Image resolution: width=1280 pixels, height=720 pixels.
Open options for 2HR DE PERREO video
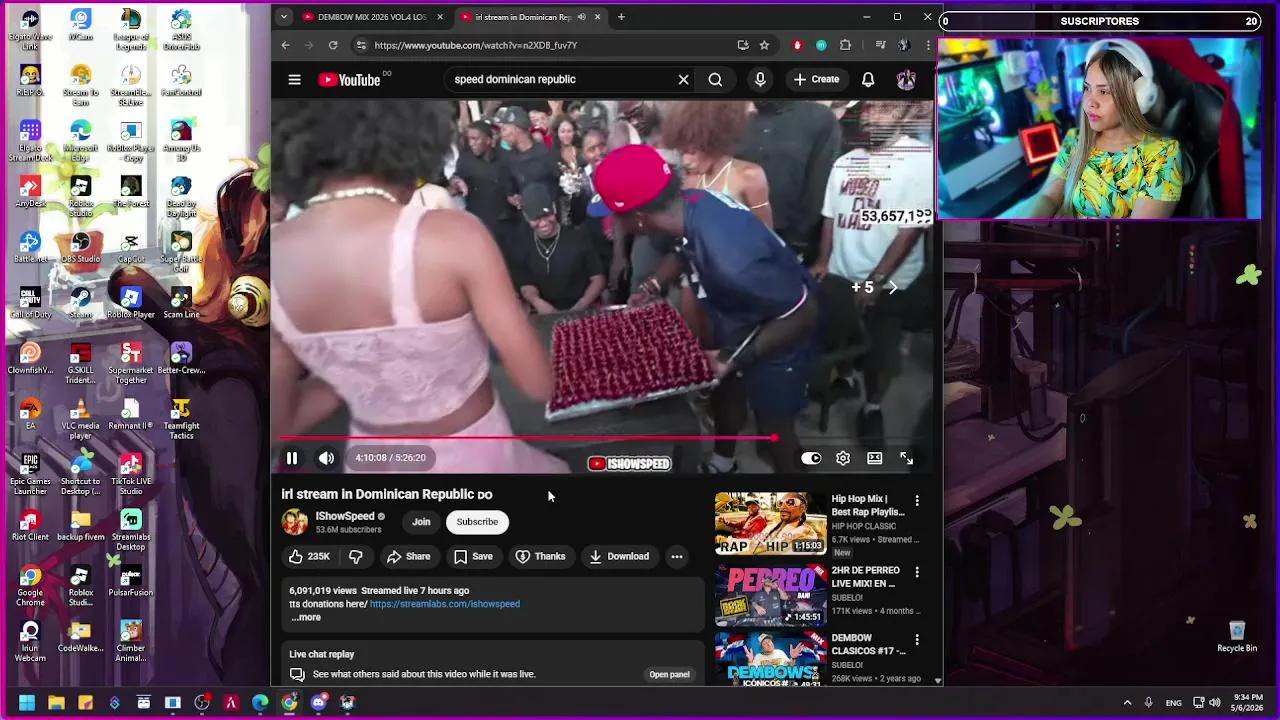[x=917, y=572]
